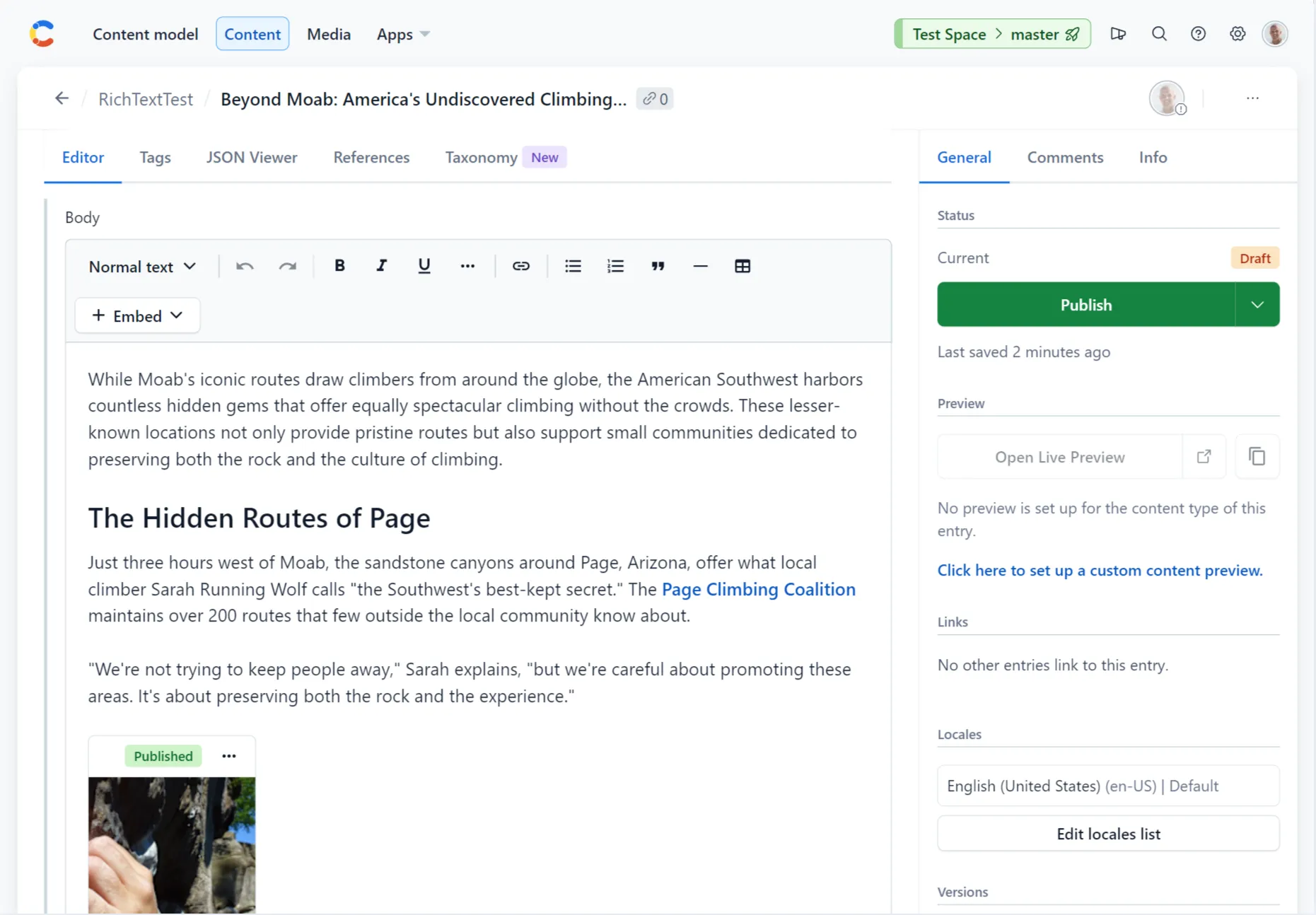Image resolution: width=1316 pixels, height=915 pixels.
Task: Click 'The Hidden Routes of Page' heading
Action: tap(259, 518)
